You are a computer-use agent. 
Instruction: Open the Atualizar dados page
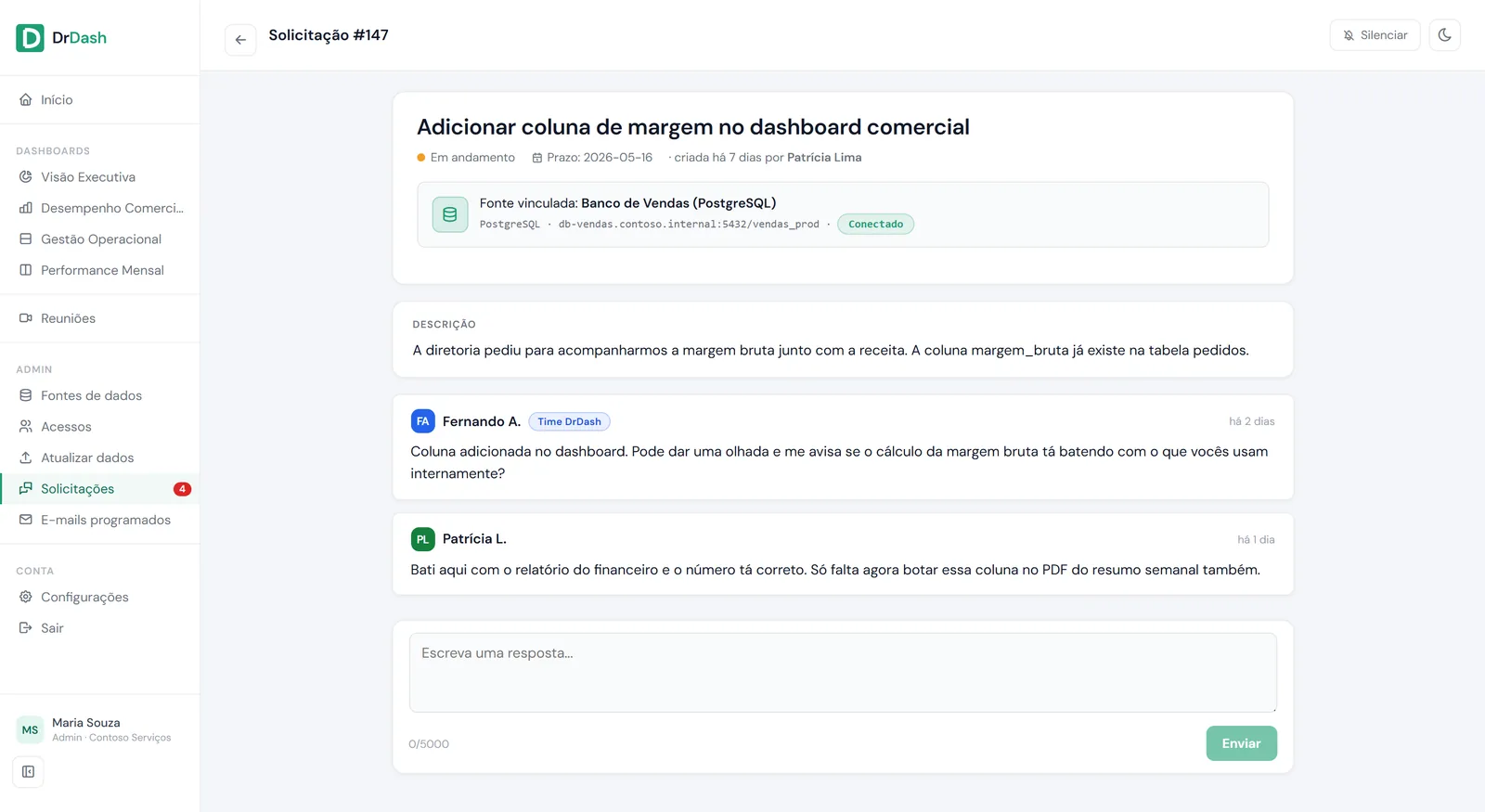[99, 458]
